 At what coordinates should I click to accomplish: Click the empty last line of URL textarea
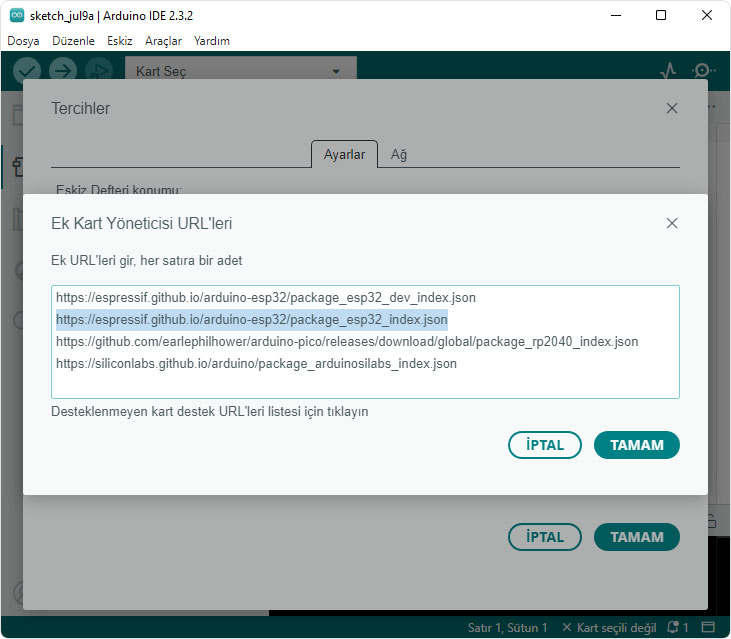365,385
